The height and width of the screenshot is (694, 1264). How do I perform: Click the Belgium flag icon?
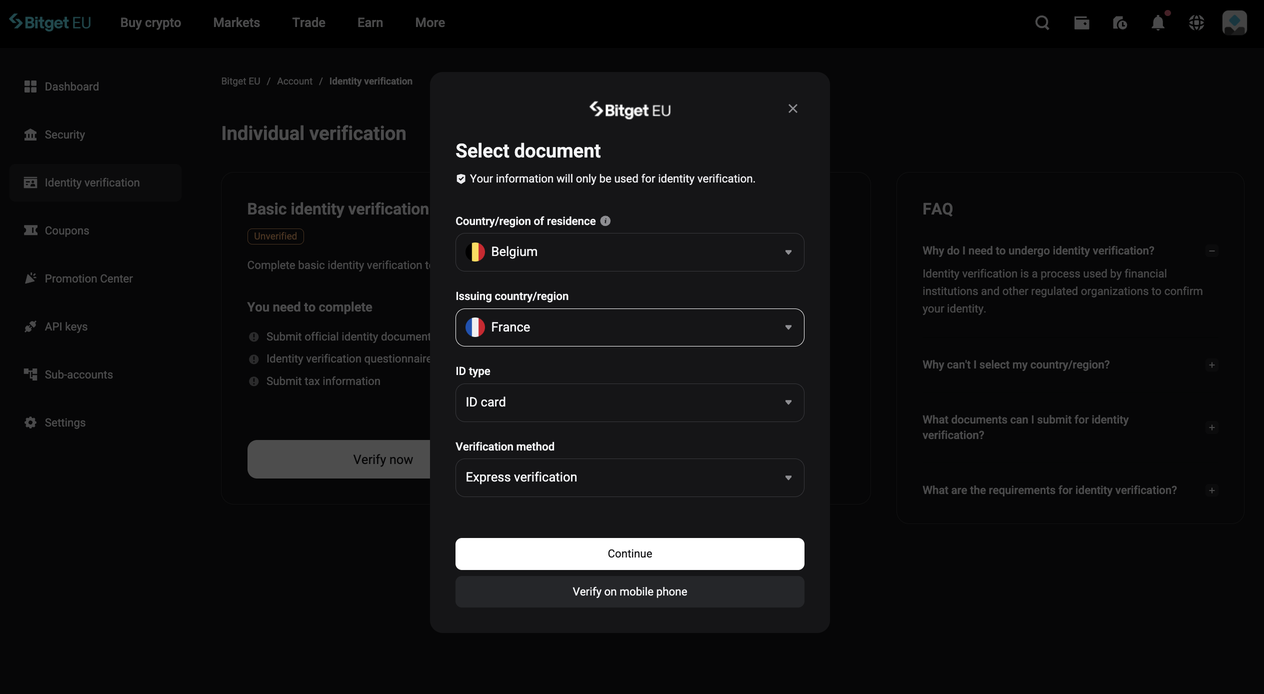pyautogui.click(x=475, y=252)
